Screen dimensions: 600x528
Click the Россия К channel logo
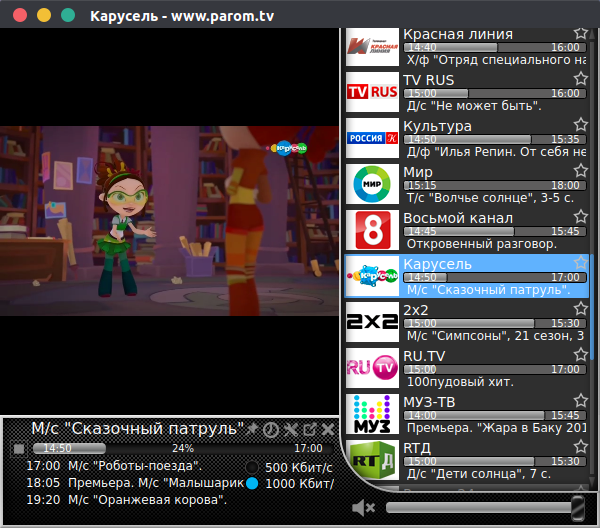click(x=372, y=138)
